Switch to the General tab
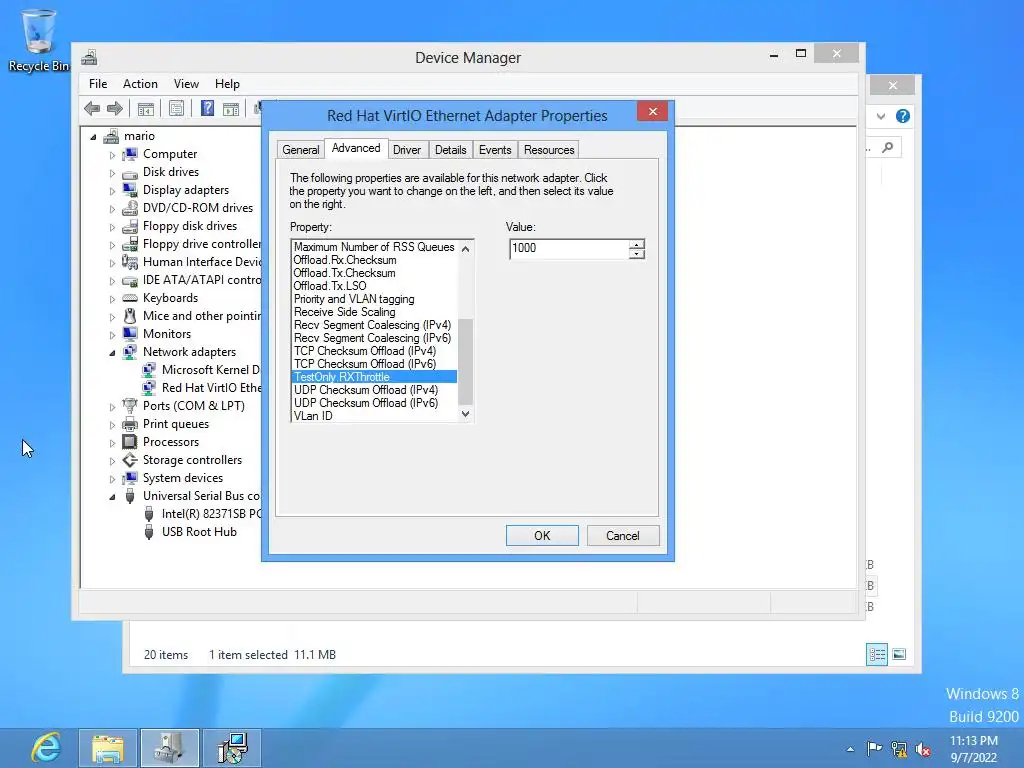The width and height of the screenshot is (1024, 768). [300, 150]
